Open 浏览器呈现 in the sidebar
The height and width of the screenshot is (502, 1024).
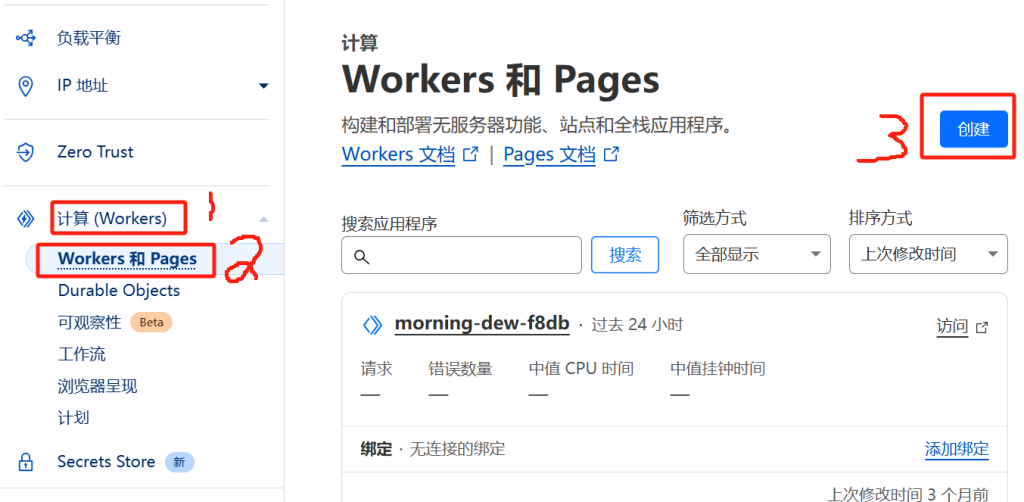click(x=97, y=386)
